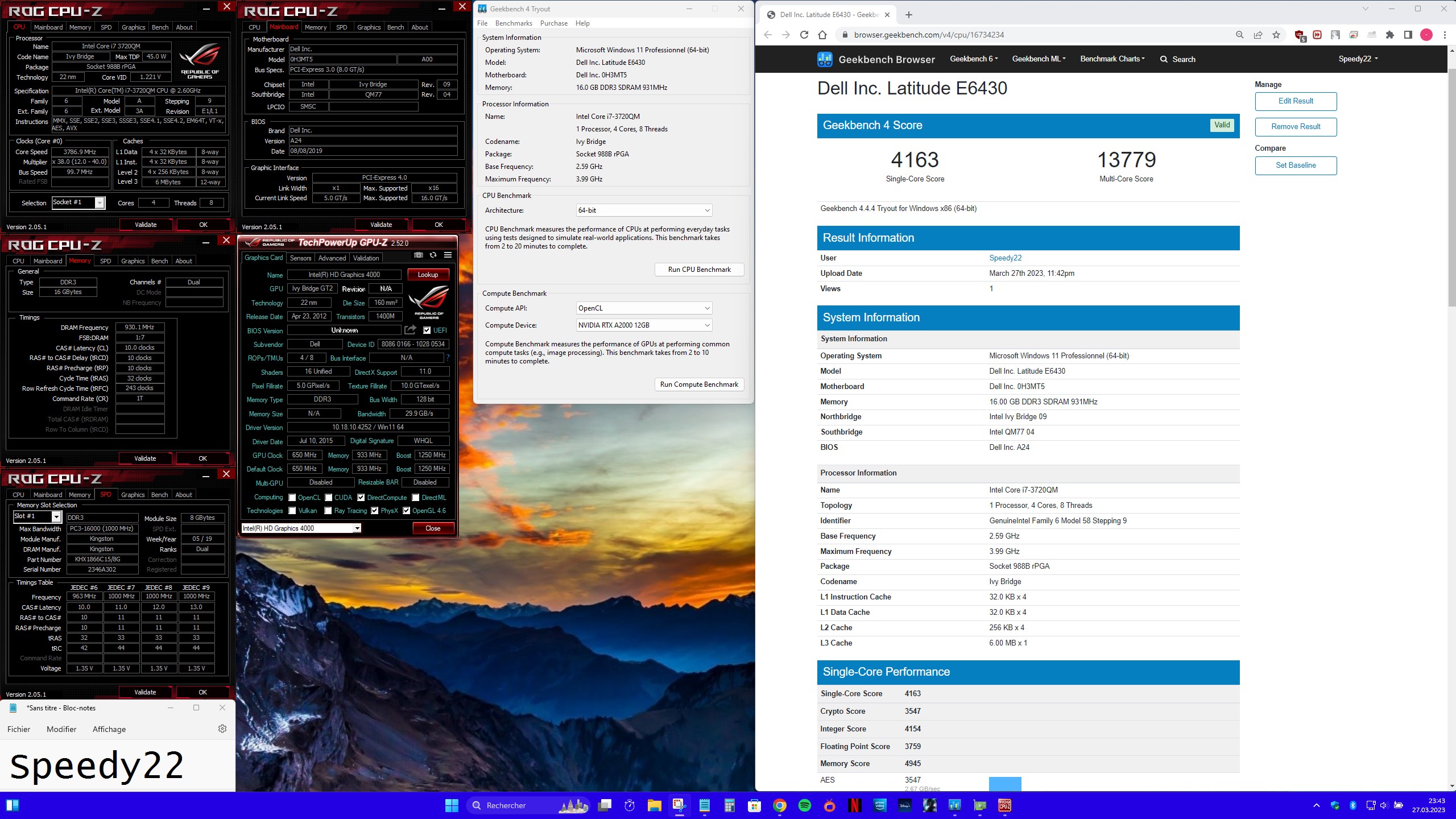This screenshot has width=1456, height=819.
Task: Click the Run CPU Benchmark button
Action: tap(699, 270)
